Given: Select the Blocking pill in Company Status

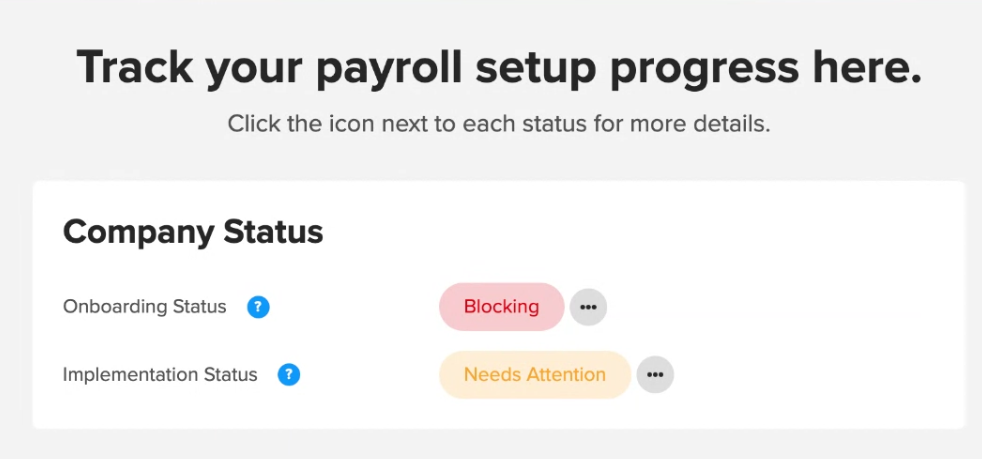Looking at the screenshot, I should [x=502, y=307].
